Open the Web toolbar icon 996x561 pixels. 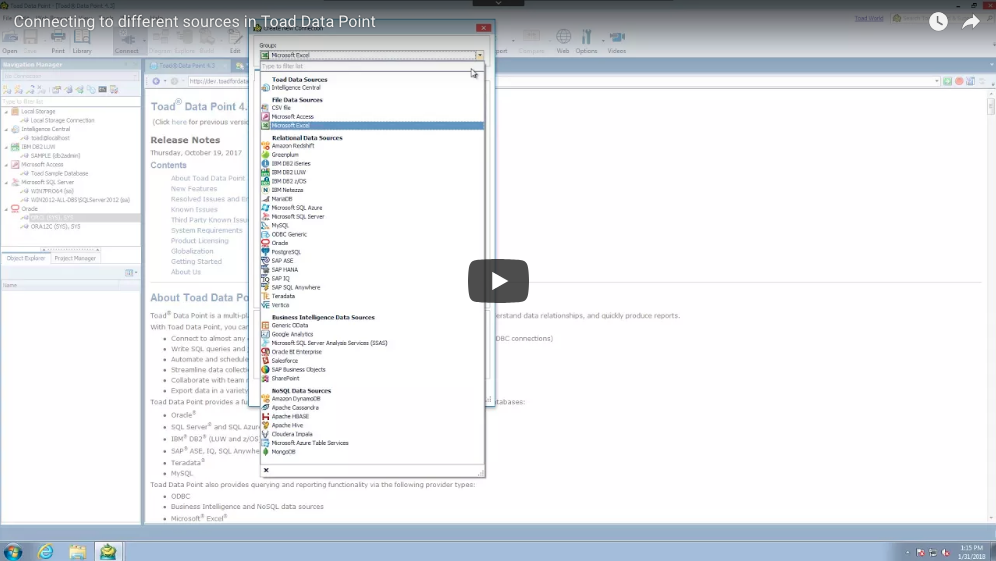[x=563, y=42]
